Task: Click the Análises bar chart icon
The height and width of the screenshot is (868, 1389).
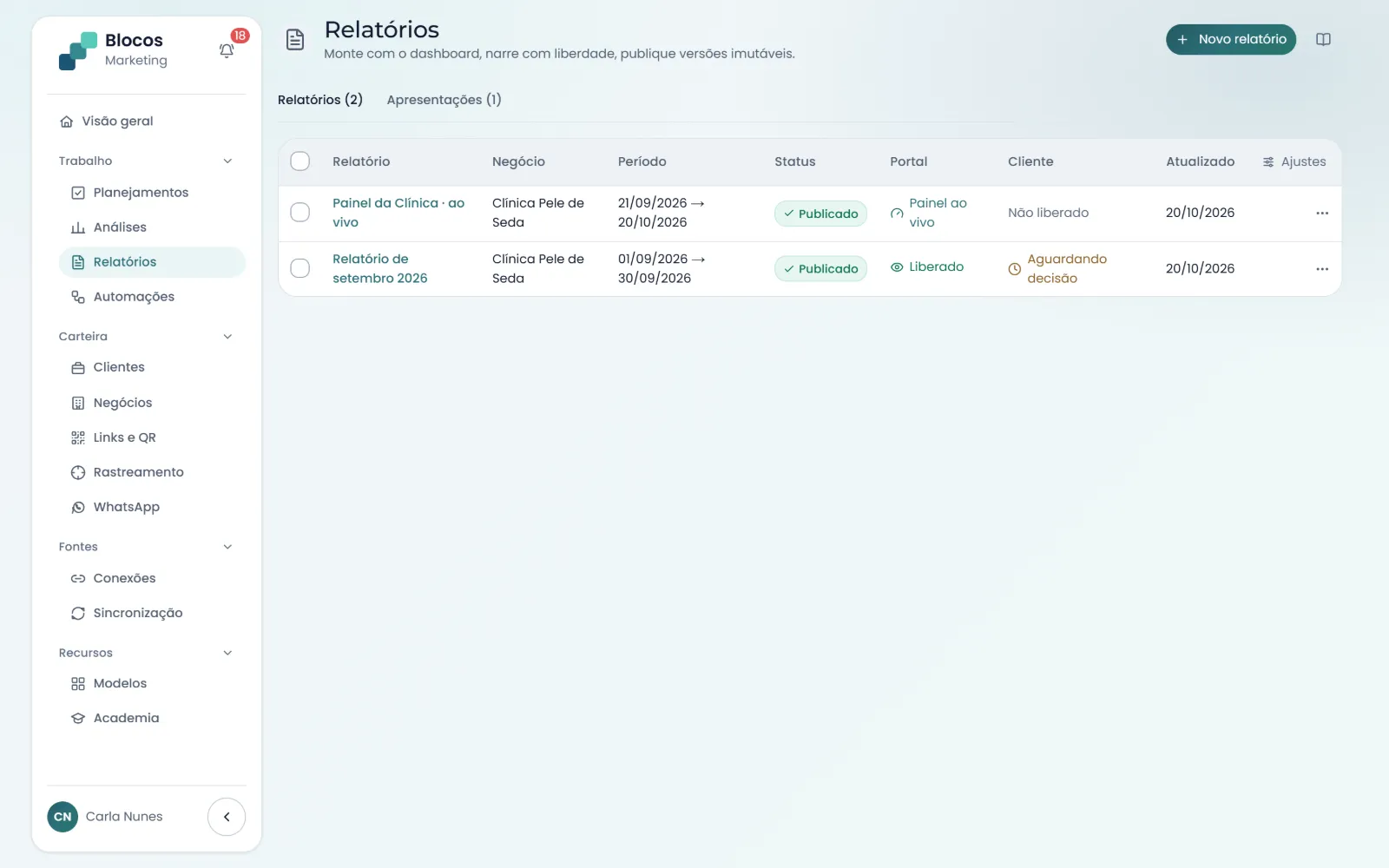Action: 78,227
